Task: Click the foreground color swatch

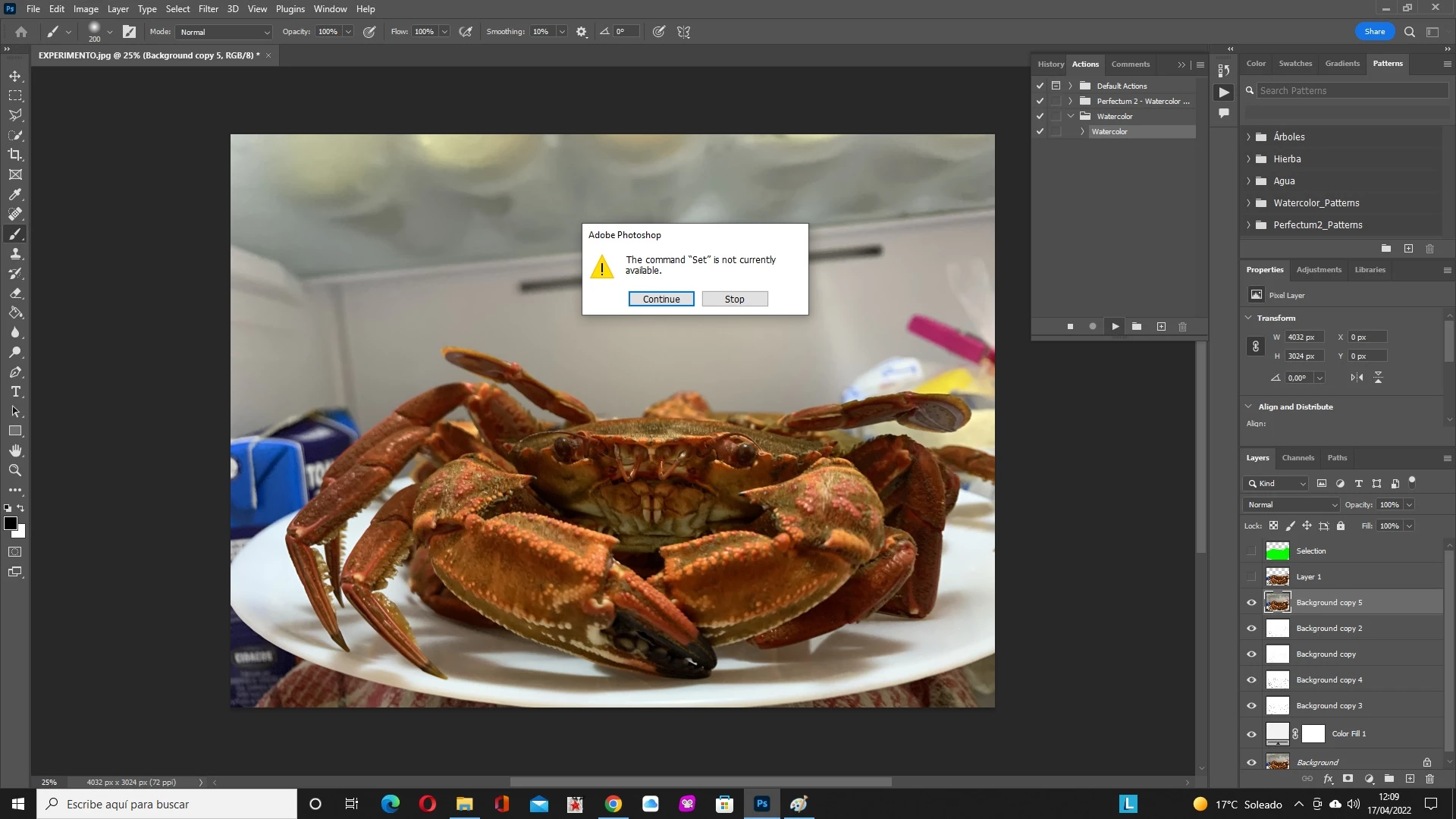Action: 10,523
